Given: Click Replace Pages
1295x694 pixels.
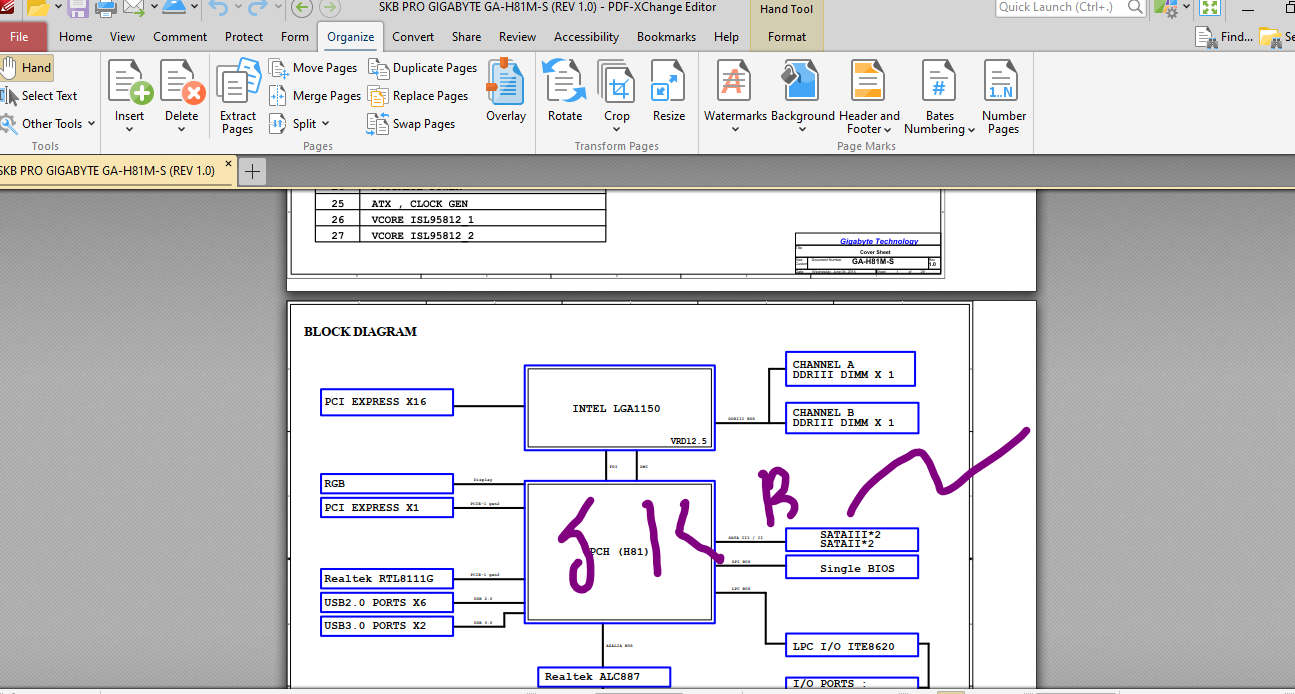Looking at the screenshot, I should click(x=418, y=96).
